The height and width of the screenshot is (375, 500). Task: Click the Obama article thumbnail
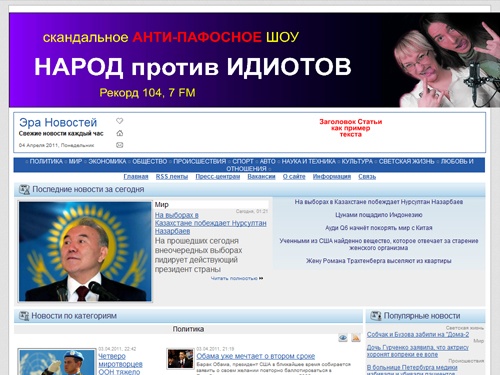point(180,359)
